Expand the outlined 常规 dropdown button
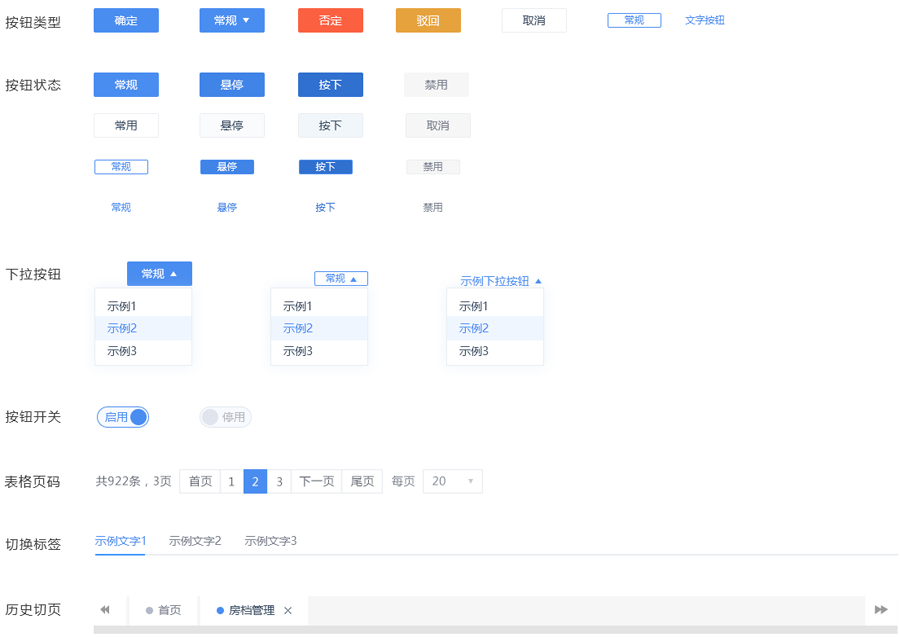This screenshot has width=900, height=637. coord(341,278)
